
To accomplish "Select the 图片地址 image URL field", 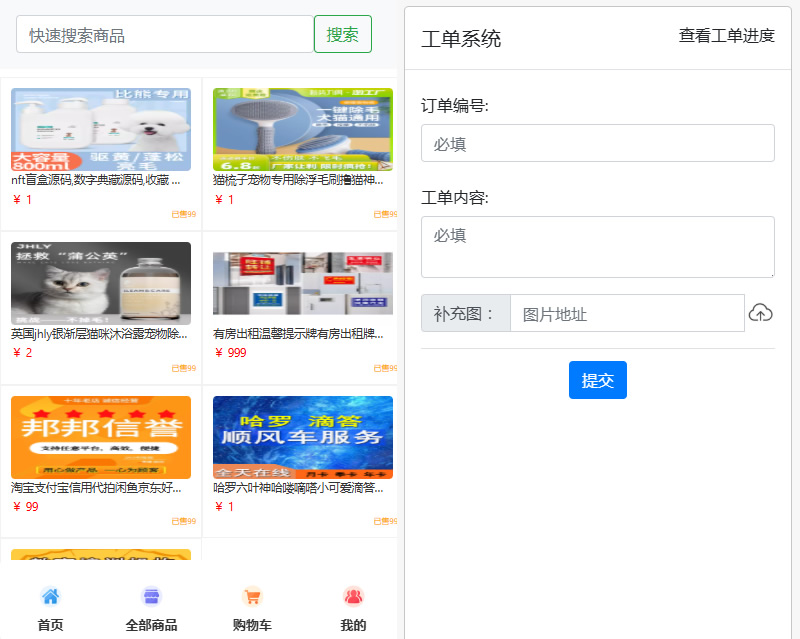I will [626, 313].
